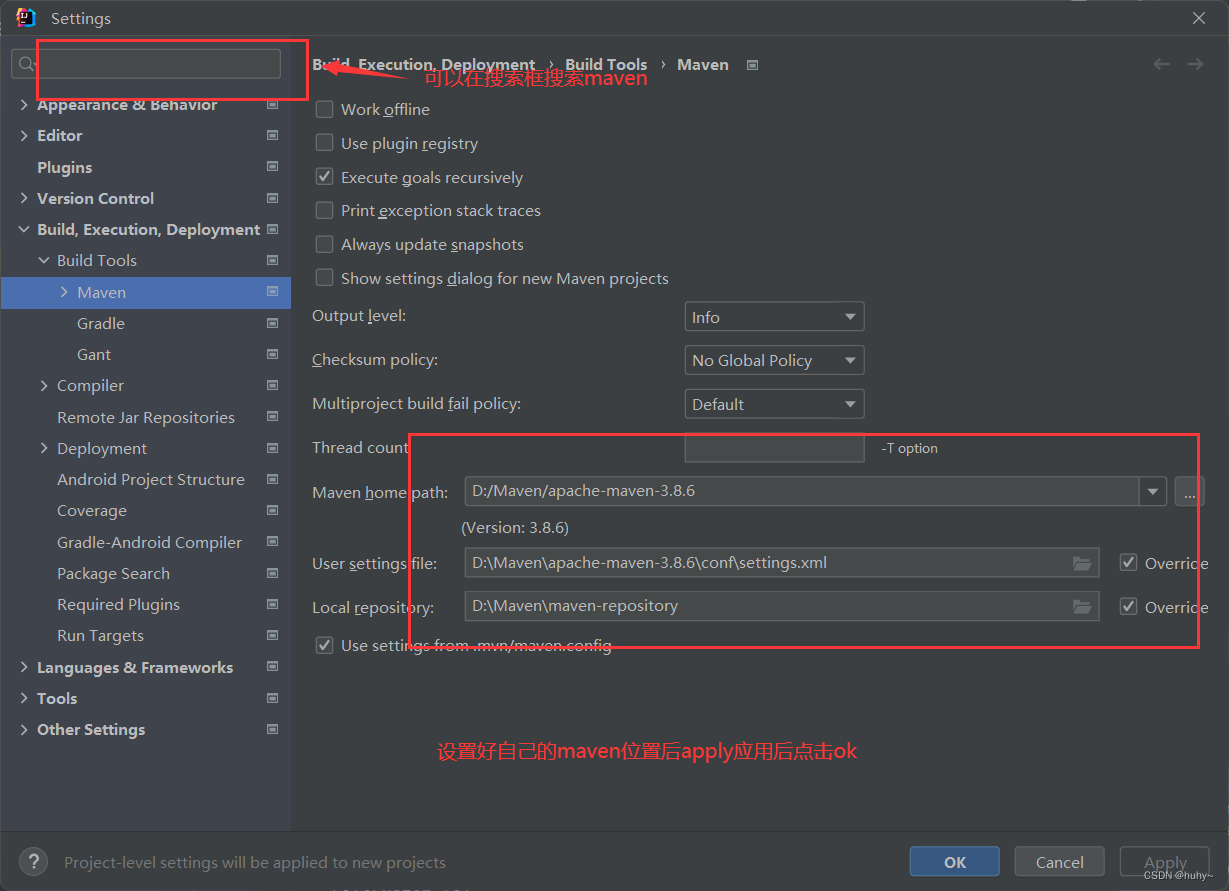Click project-level icon next to Gant

point(272,354)
